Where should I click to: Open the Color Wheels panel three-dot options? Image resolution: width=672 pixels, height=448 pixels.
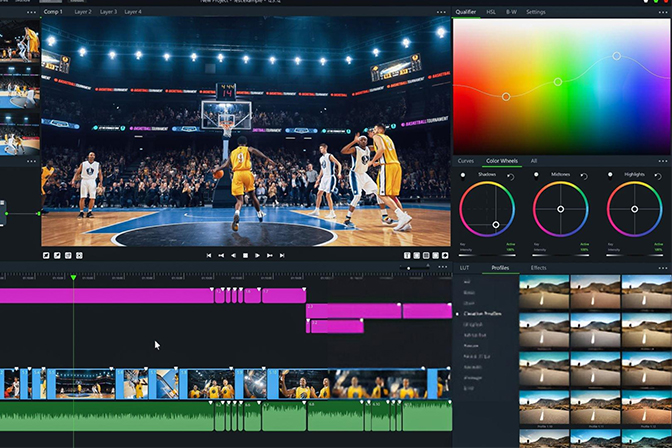click(663, 161)
